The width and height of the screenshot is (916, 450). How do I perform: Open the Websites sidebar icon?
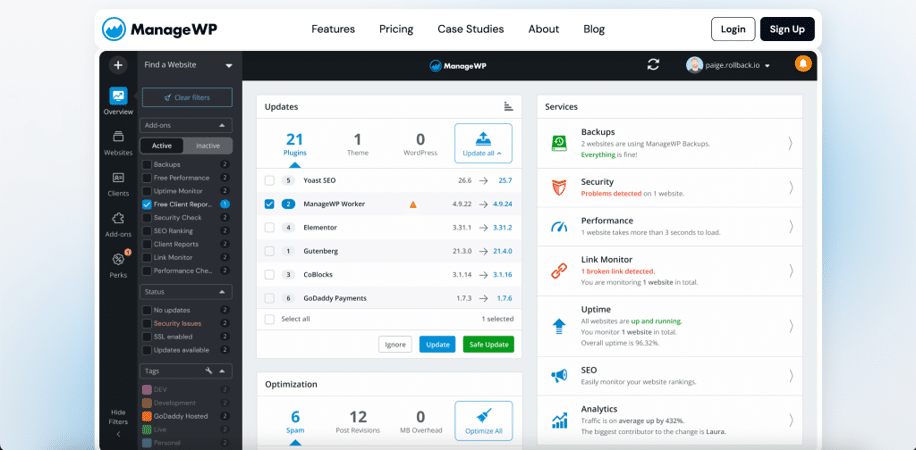118,137
